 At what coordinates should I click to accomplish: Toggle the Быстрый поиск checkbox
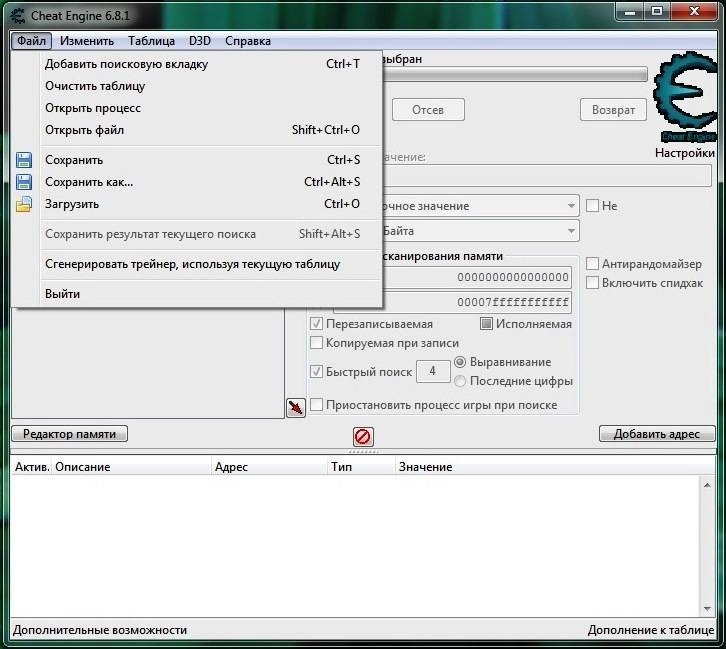(316, 371)
